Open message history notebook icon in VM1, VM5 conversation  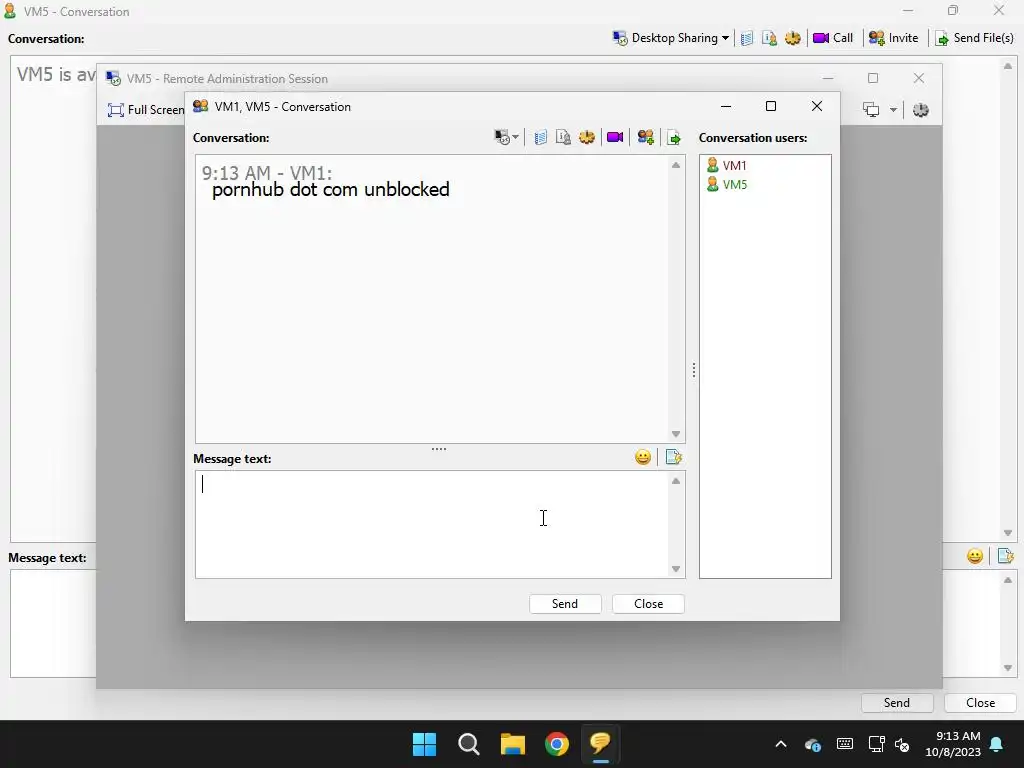click(540, 137)
